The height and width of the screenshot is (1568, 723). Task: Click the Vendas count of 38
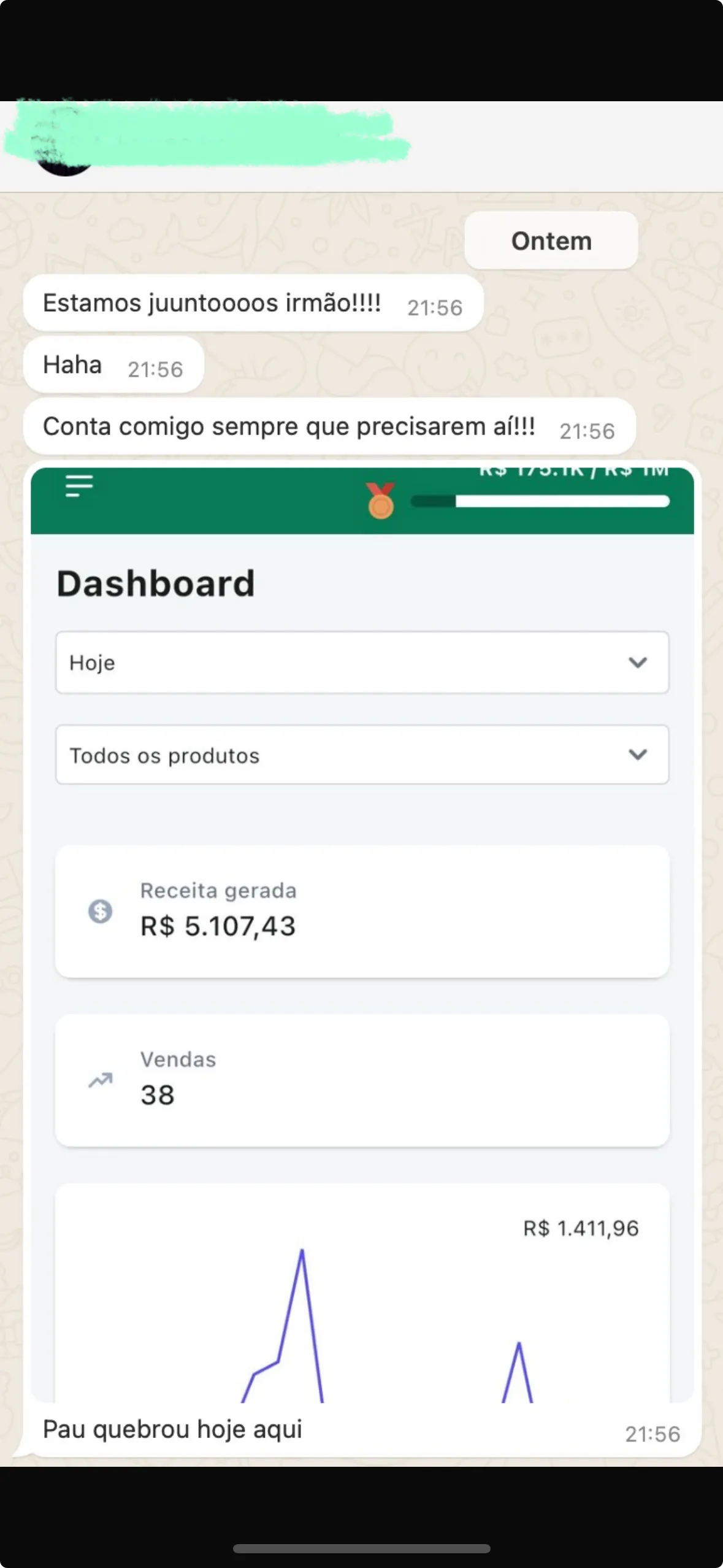158,1095
